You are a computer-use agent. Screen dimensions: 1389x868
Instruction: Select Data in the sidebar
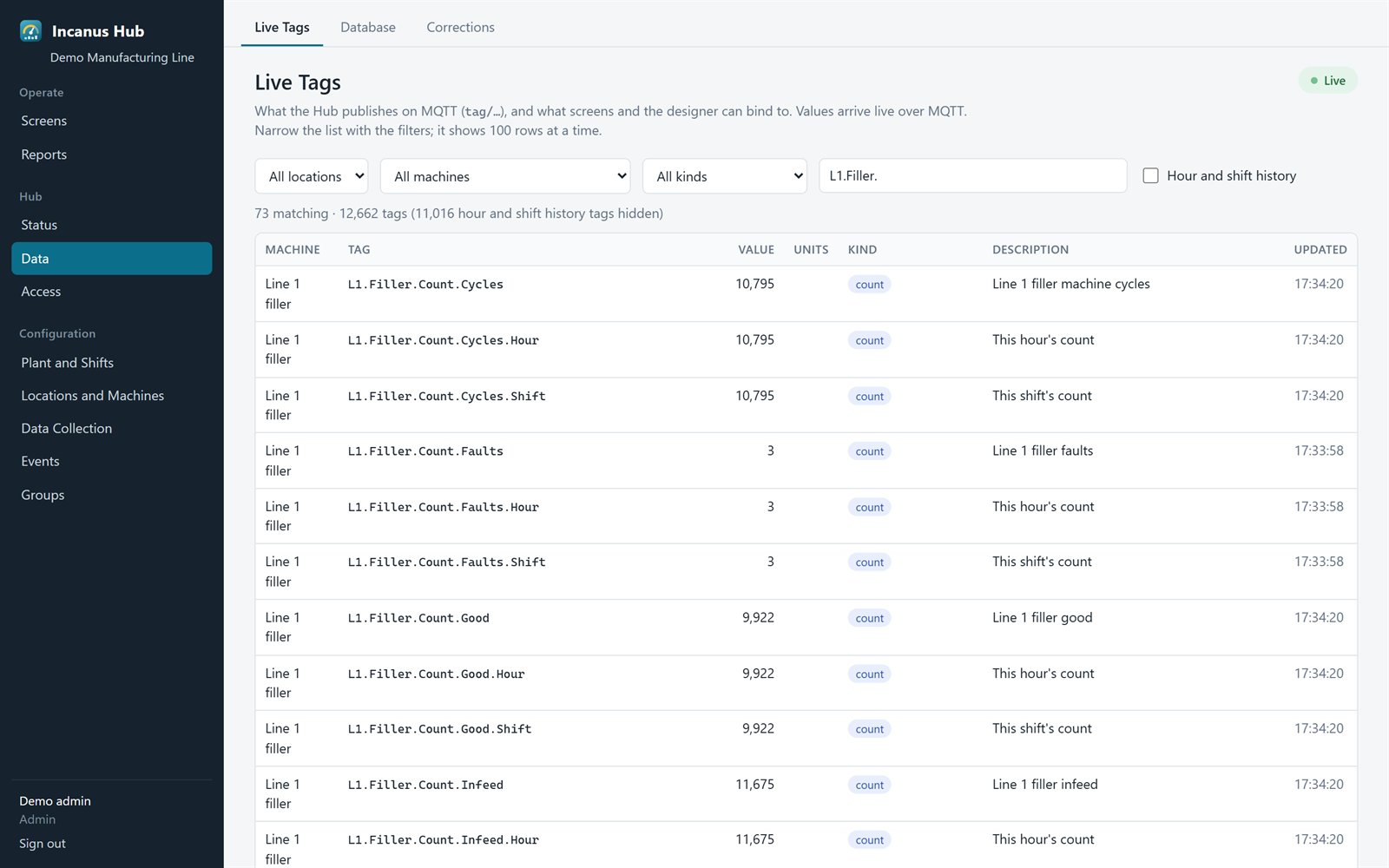pyautogui.click(x=111, y=259)
